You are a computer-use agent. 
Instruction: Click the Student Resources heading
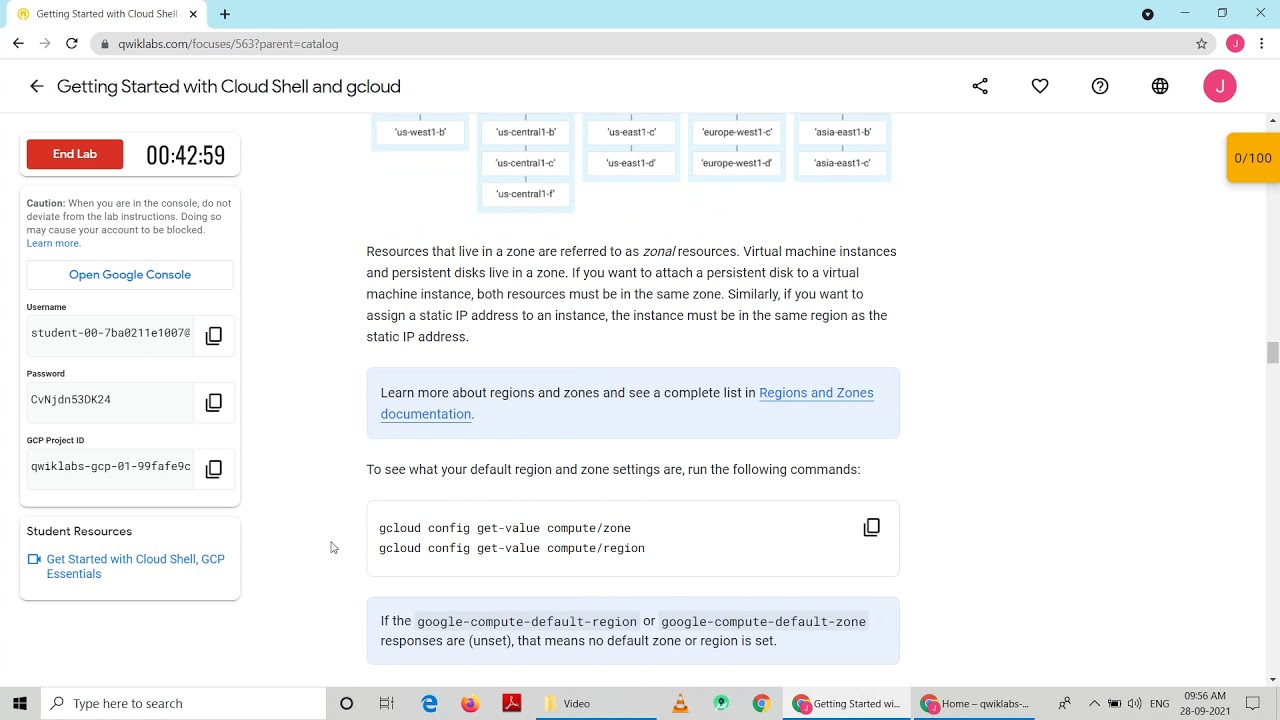[79, 531]
